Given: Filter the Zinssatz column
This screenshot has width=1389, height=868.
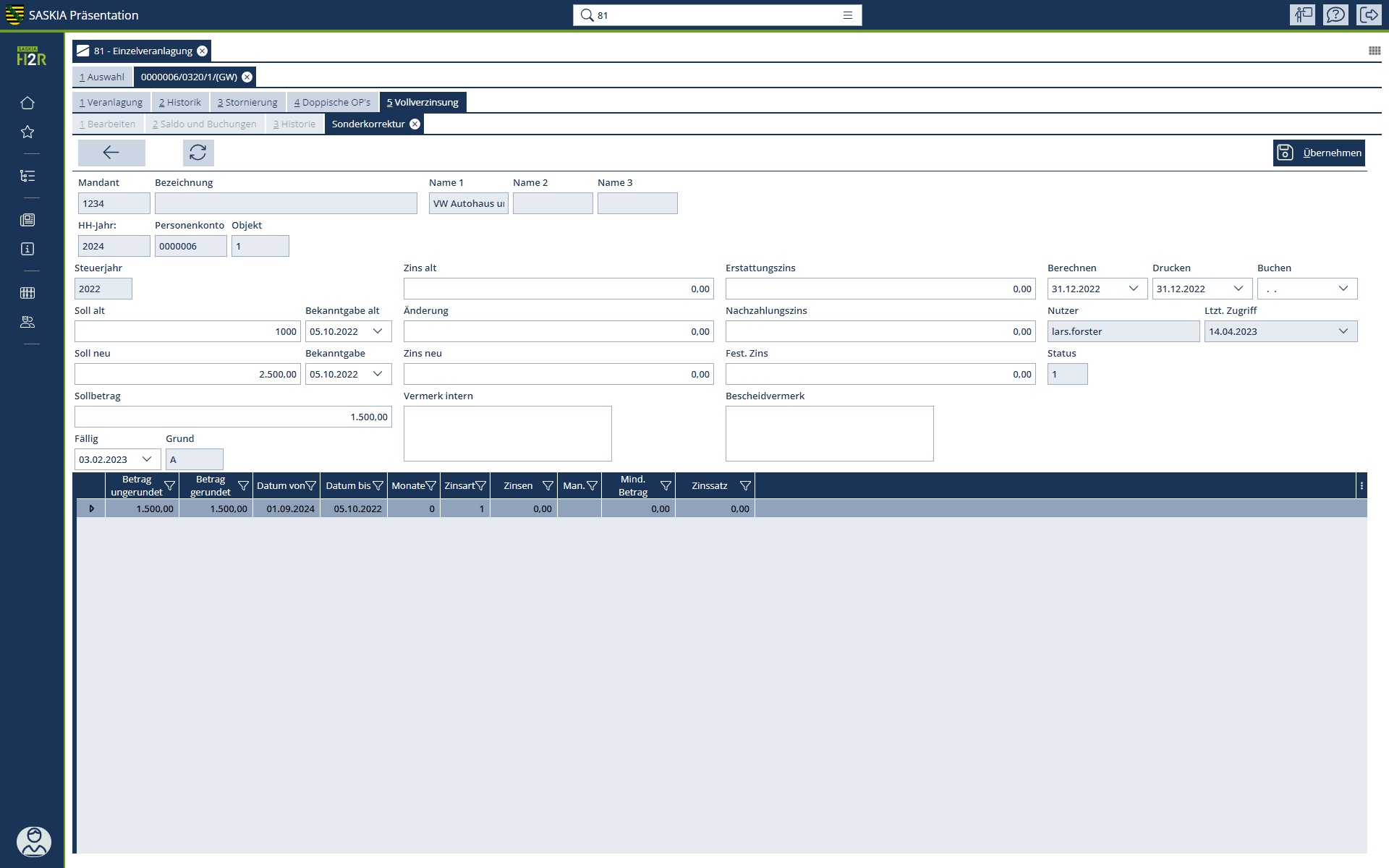Looking at the screenshot, I should 744,486.
